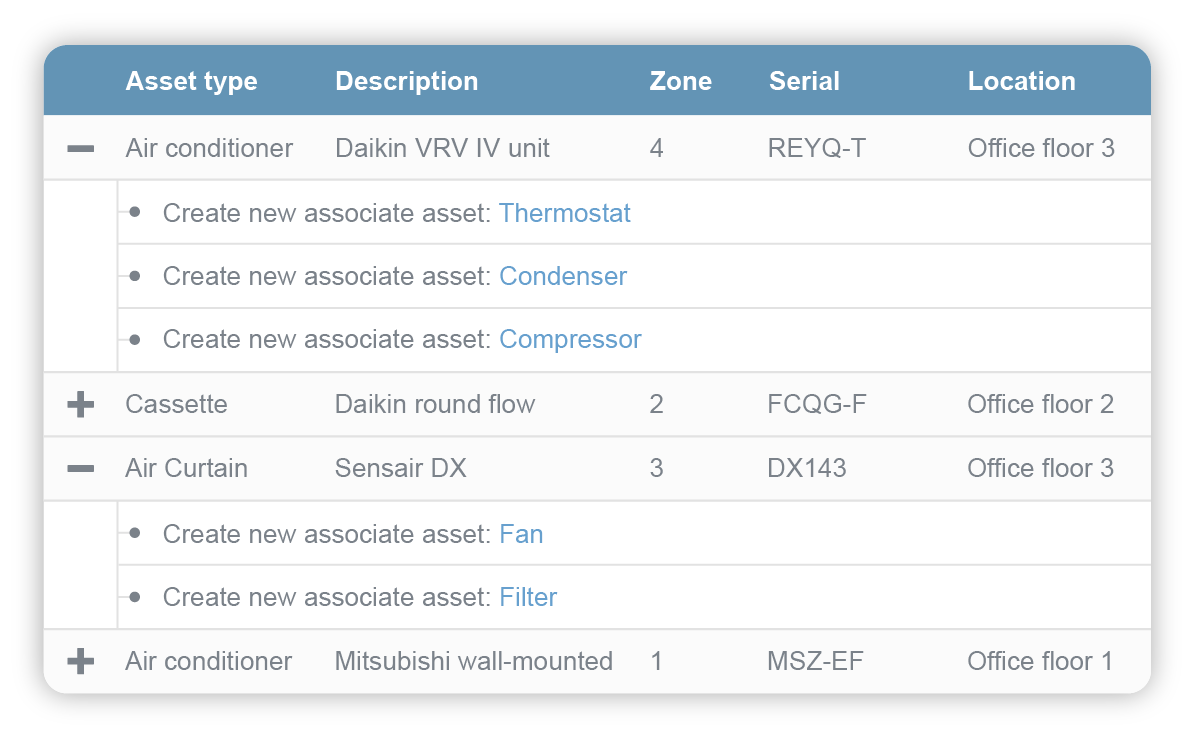Select the Sensair DX description cell

click(x=400, y=469)
